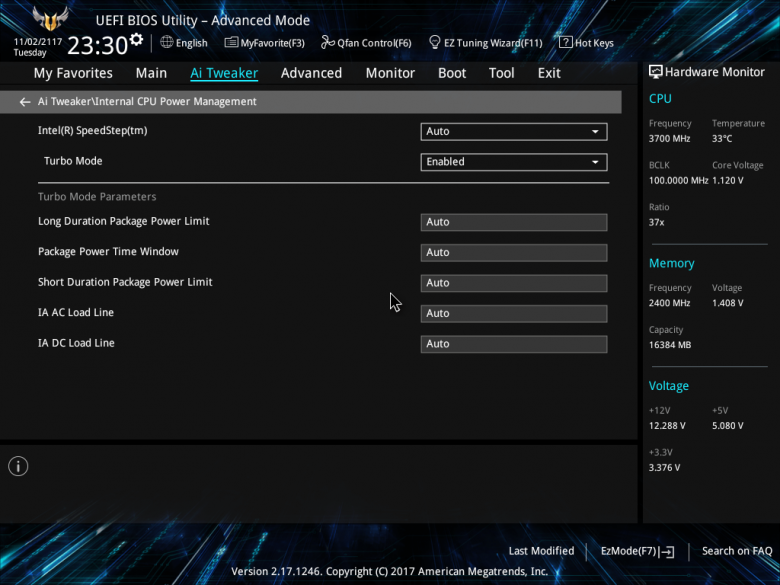Viewport: 780px width, 585px height.
Task: Click the IA AC Load Line label
Action: point(76,312)
